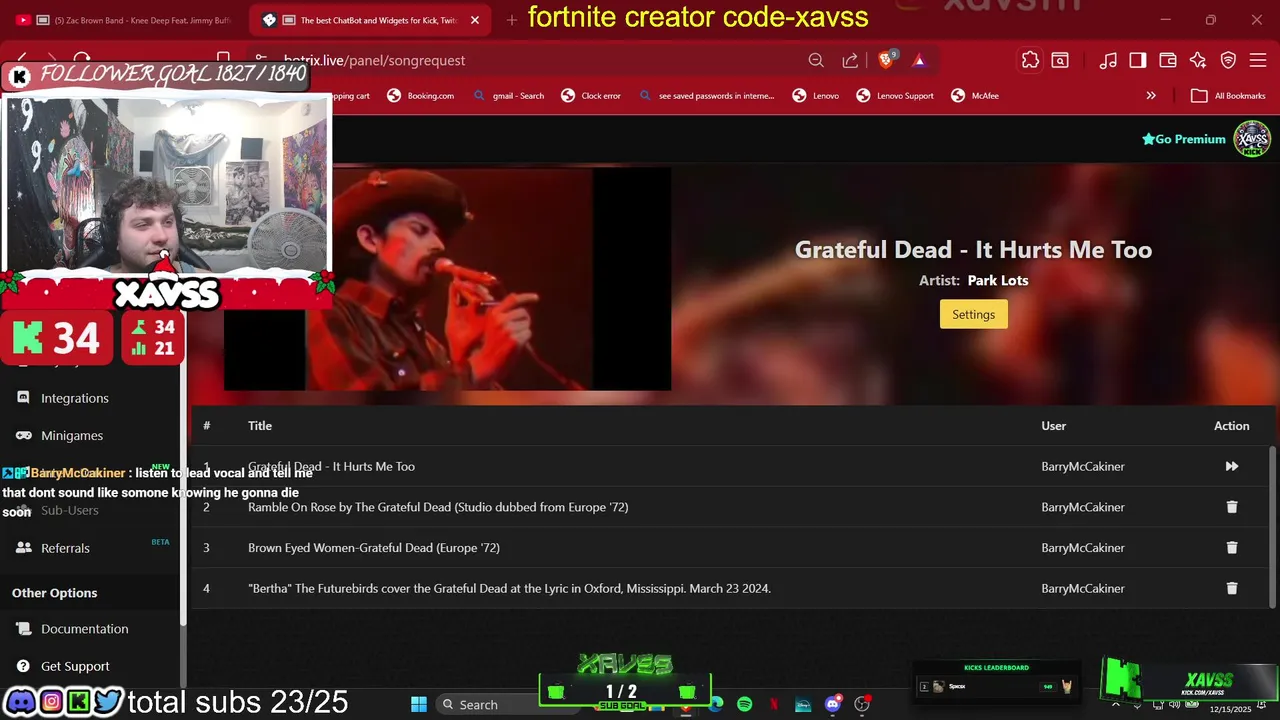Click the song request video thumbnail
Viewport: 1280px width, 720px height.
point(448,279)
